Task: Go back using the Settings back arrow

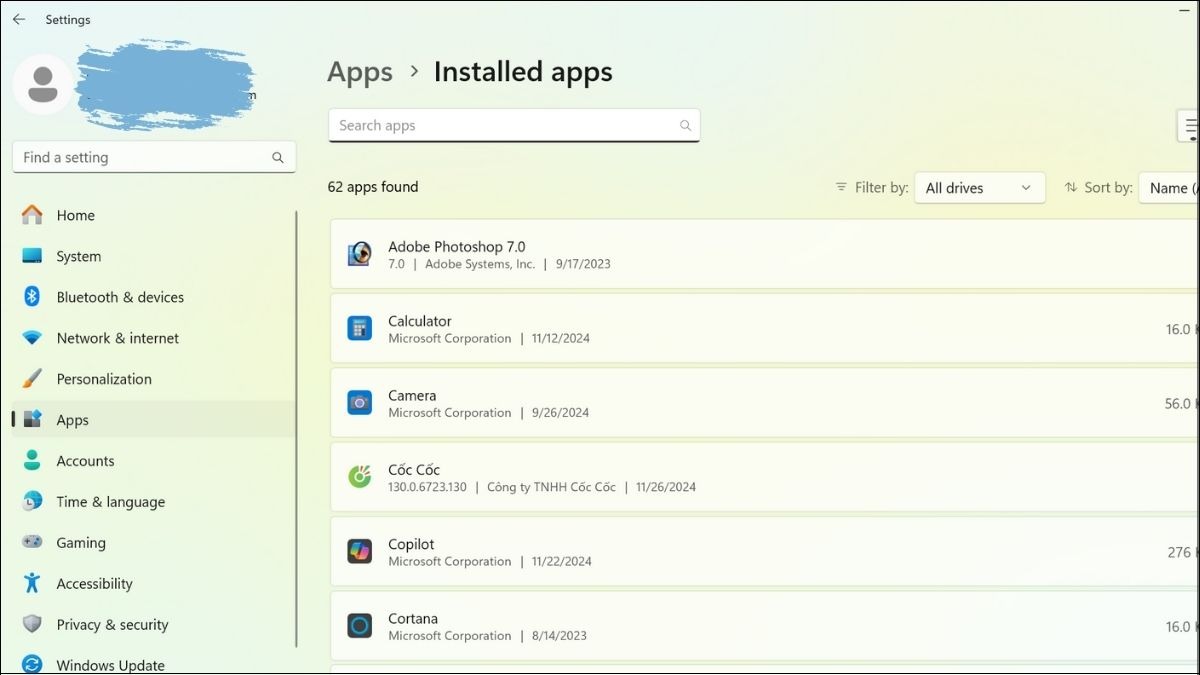Action: pos(19,19)
